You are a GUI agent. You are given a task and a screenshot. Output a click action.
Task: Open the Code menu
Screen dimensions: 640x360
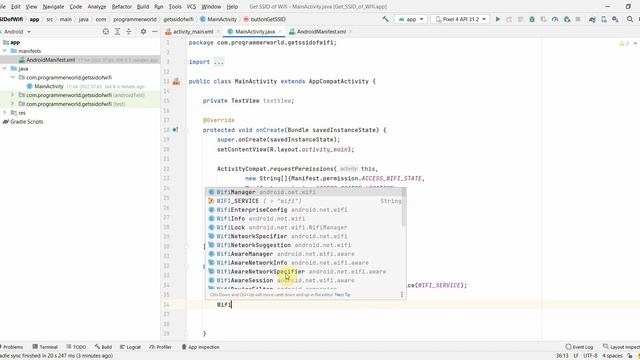coord(76,7)
